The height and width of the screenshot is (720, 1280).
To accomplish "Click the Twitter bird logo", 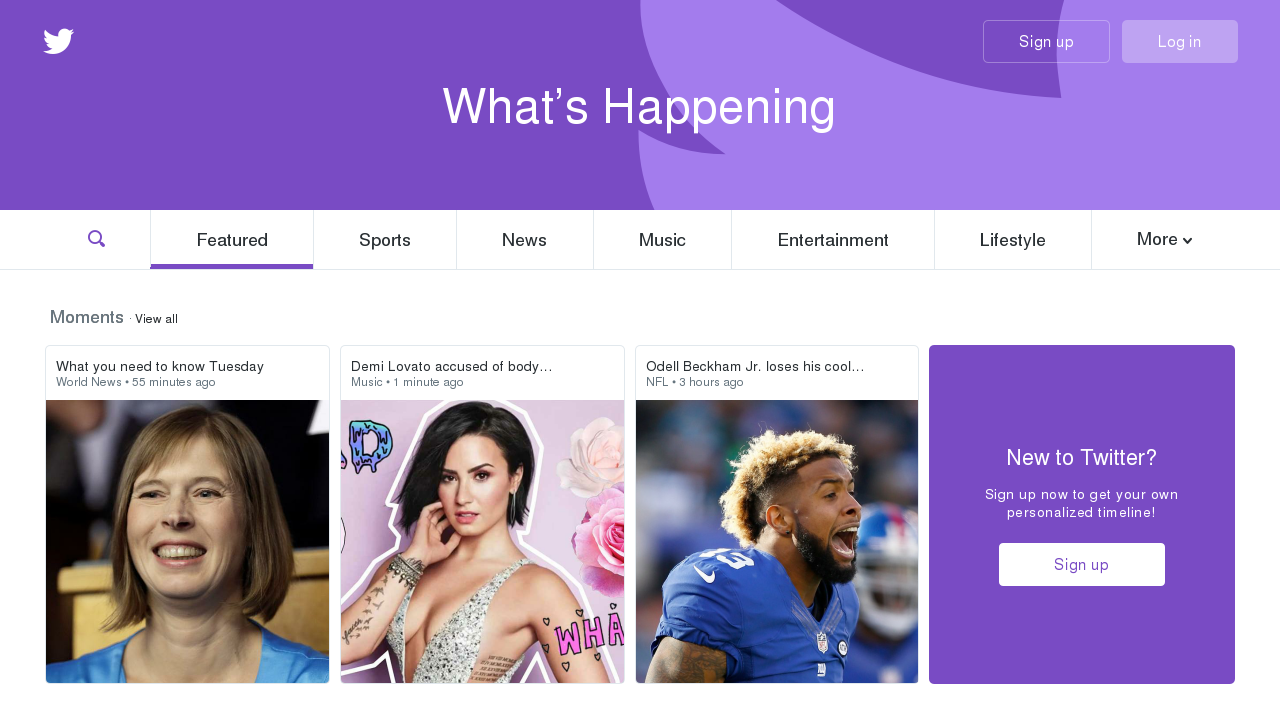I will click(x=58, y=41).
